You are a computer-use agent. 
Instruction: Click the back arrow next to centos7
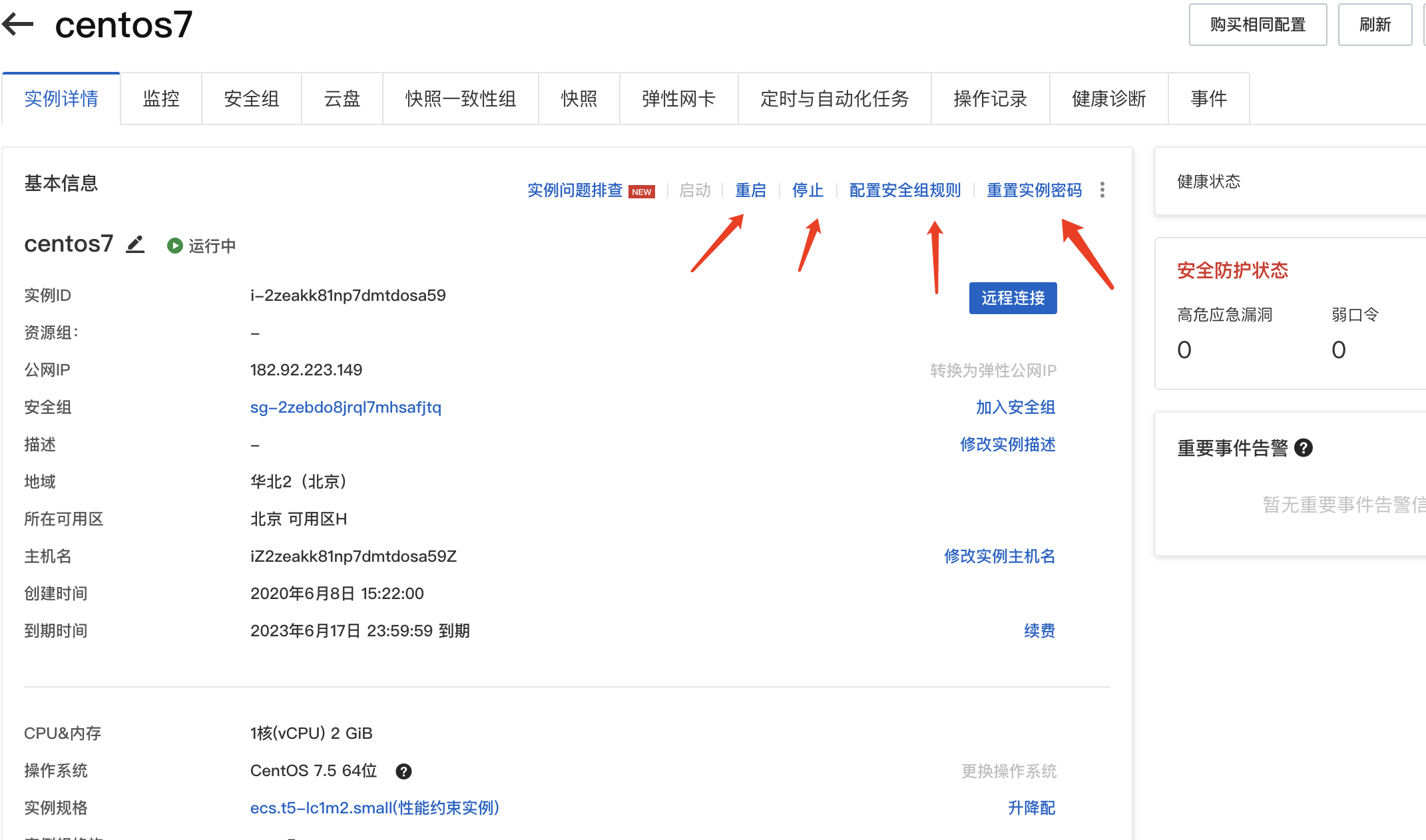(18, 25)
